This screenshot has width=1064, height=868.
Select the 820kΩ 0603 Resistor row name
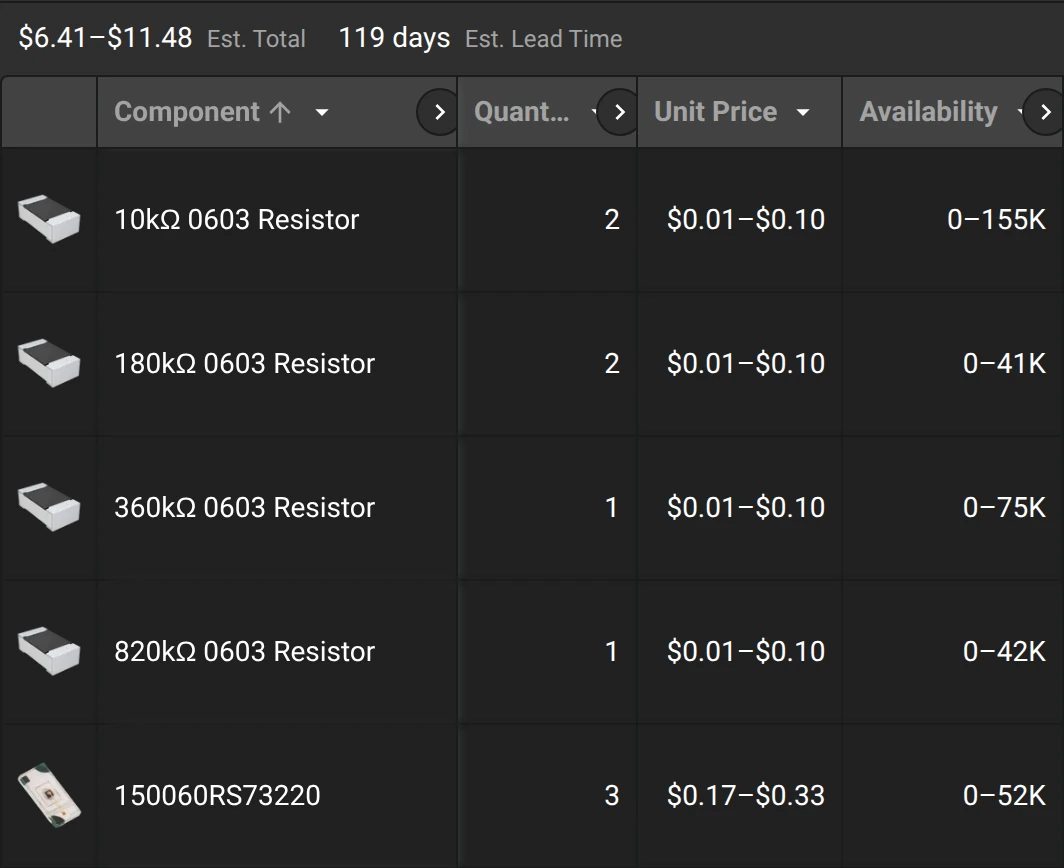coord(244,652)
